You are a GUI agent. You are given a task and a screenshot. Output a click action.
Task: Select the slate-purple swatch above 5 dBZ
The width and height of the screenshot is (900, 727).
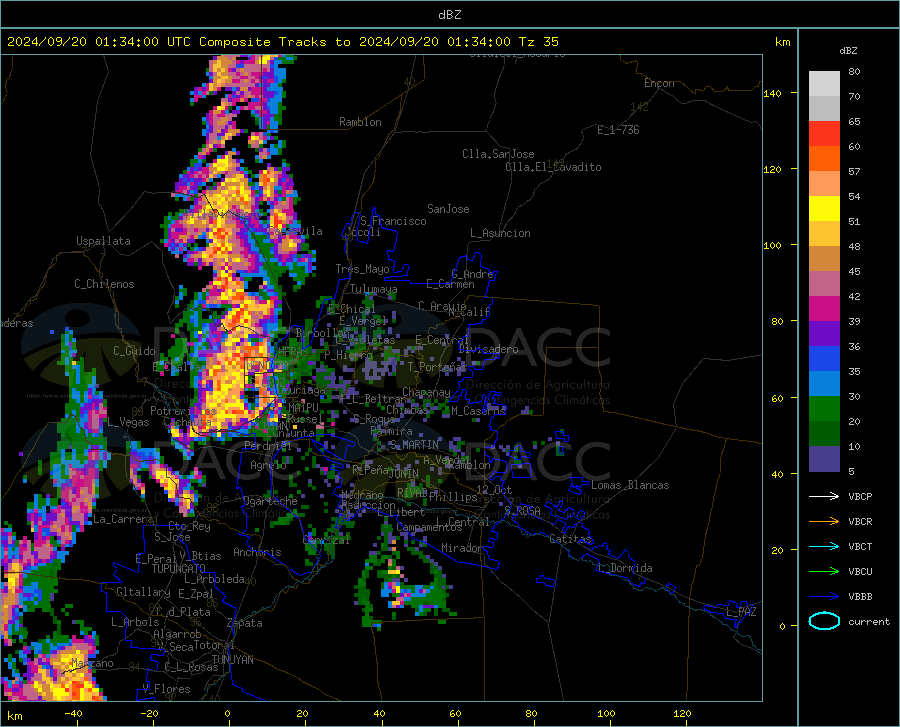coord(824,459)
